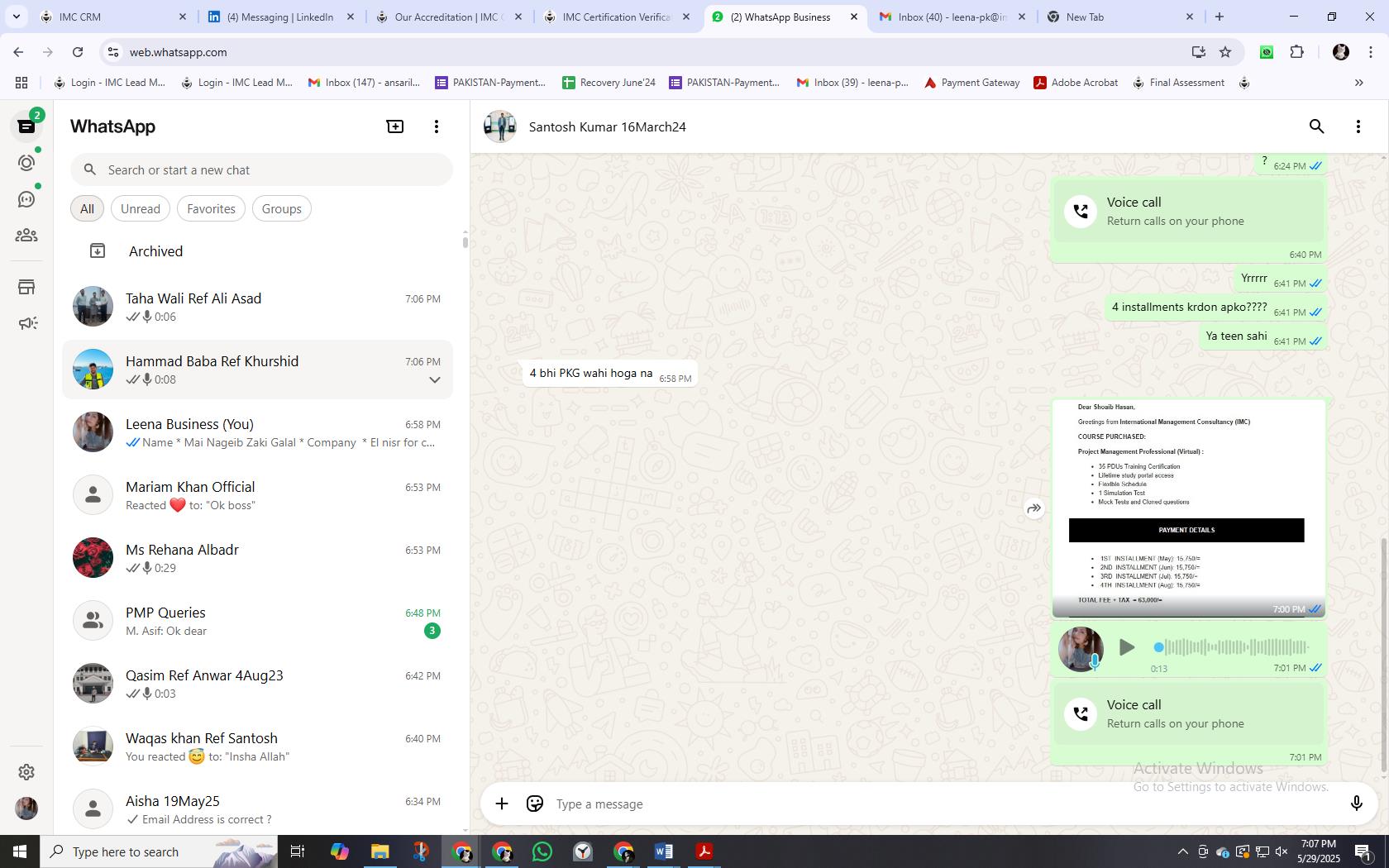
Task: Open the Recovery June'24 bookmark
Action: pyautogui.click(x=609, y=83)
